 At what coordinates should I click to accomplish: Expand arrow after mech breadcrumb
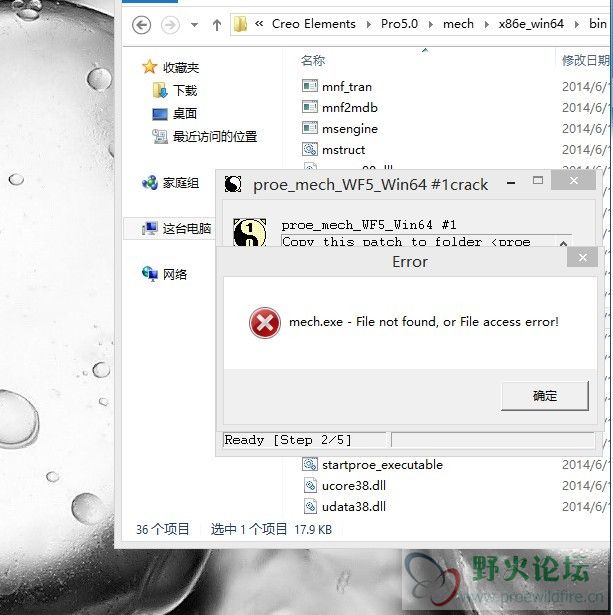[x=486, y=25]
